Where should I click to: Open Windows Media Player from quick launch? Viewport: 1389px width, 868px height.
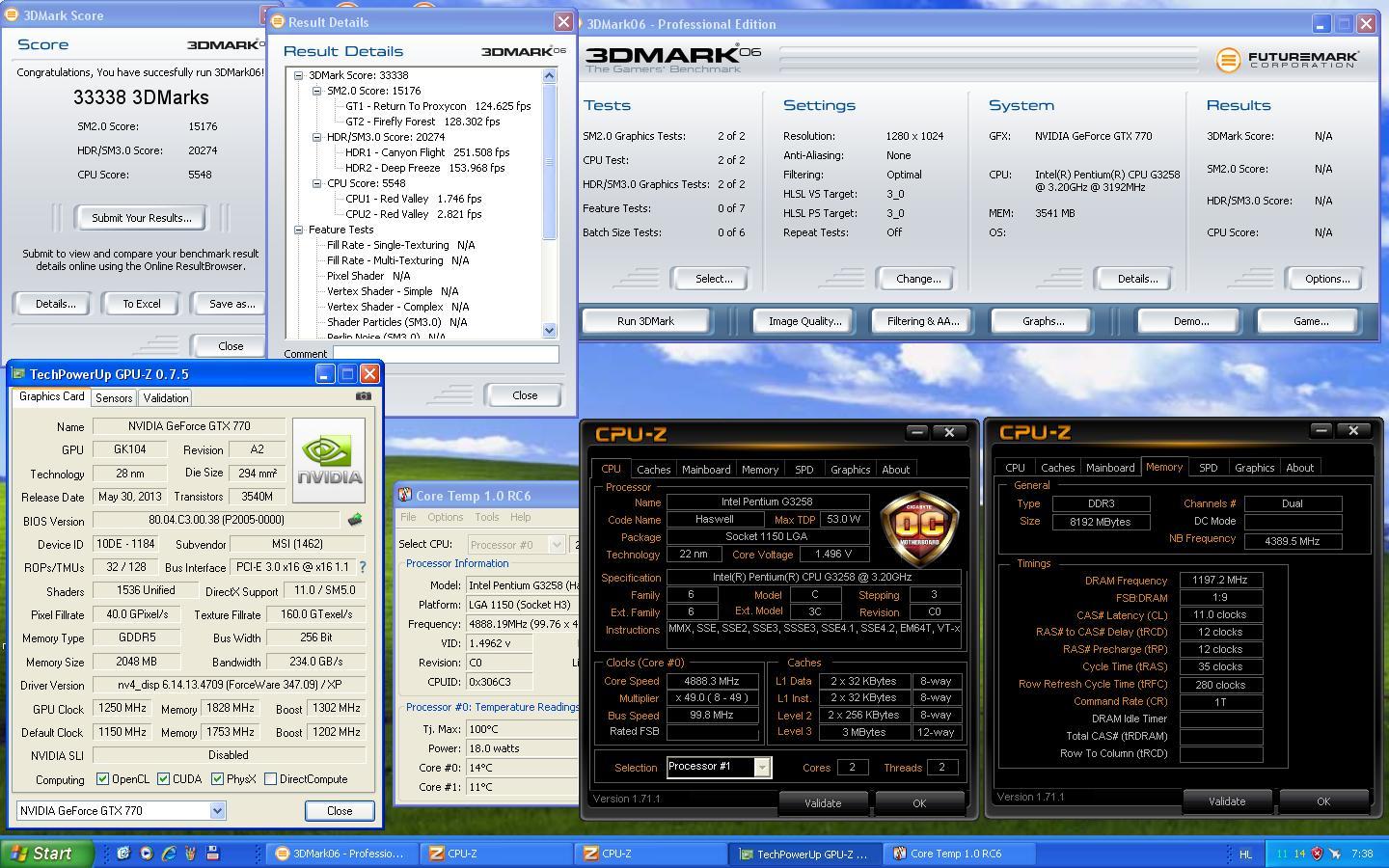click(146, 854)
